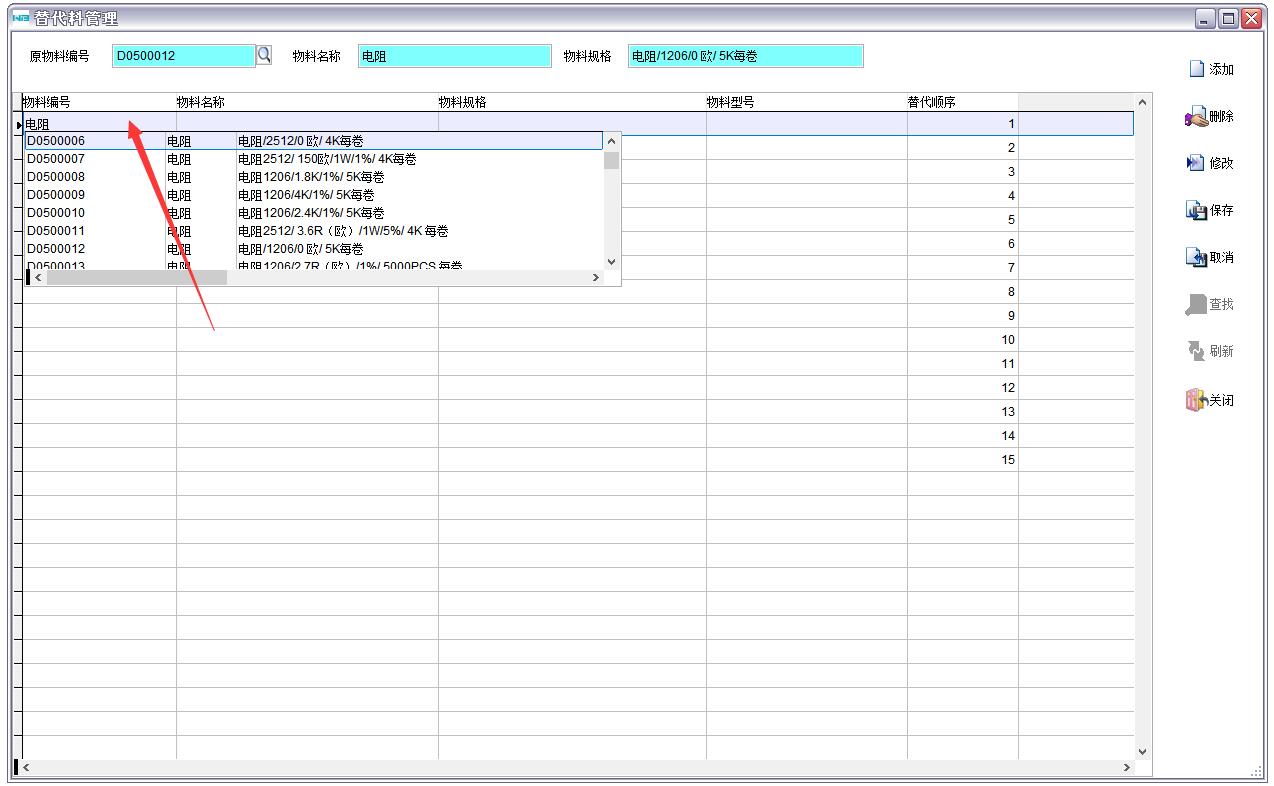Click the magnifier search icon beside 原物料编号
The image size is (1274, 786).
pyautogui.click(x=264, y=55)
